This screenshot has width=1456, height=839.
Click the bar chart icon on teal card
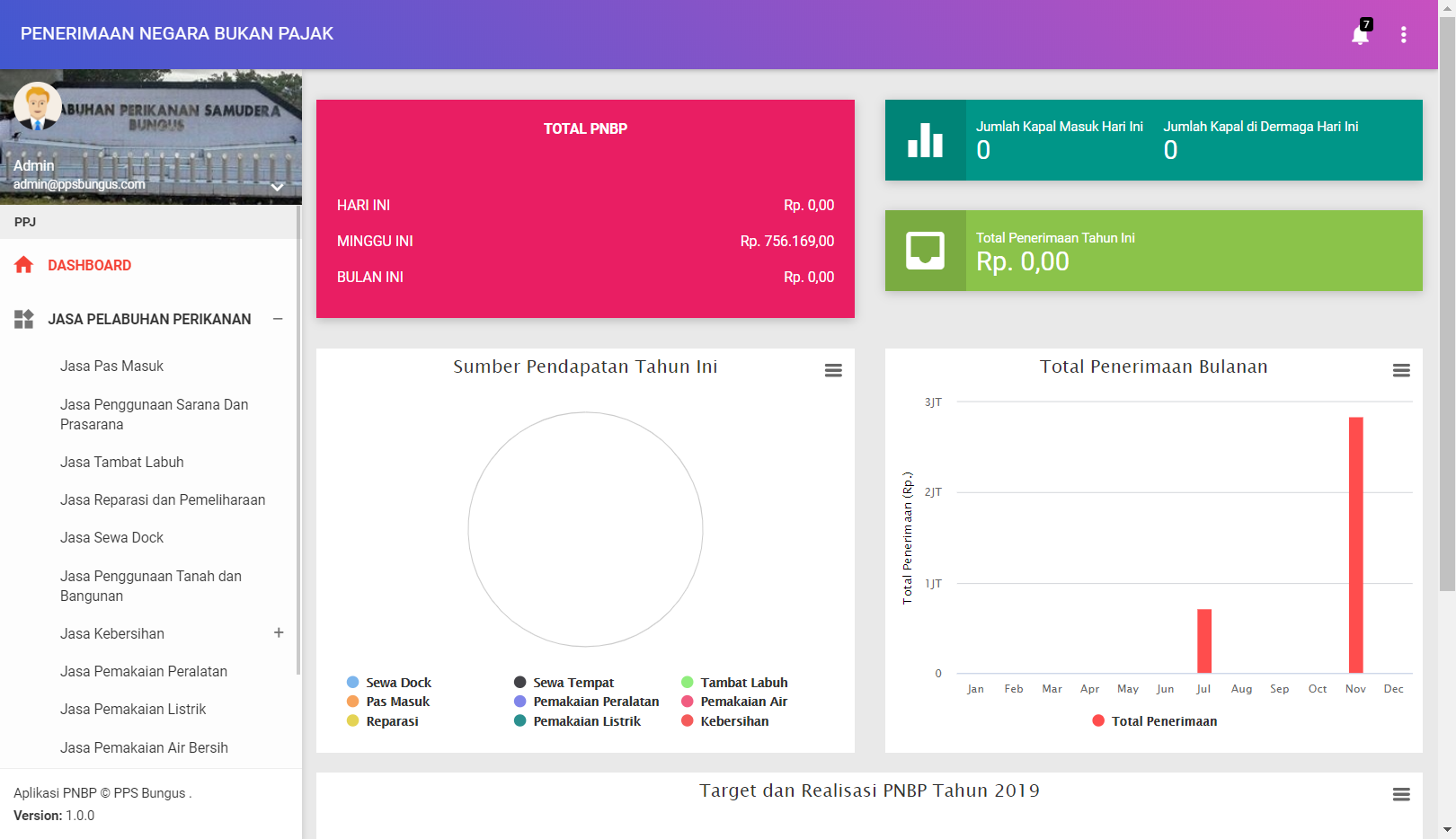click(925, 141)
